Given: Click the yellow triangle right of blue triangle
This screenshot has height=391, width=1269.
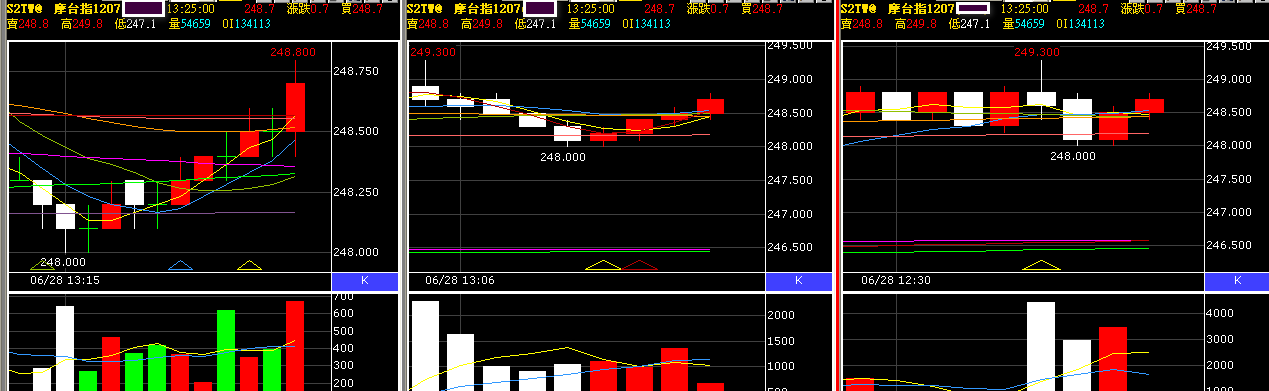Looking at the screenshot, I should coord(249,265).
